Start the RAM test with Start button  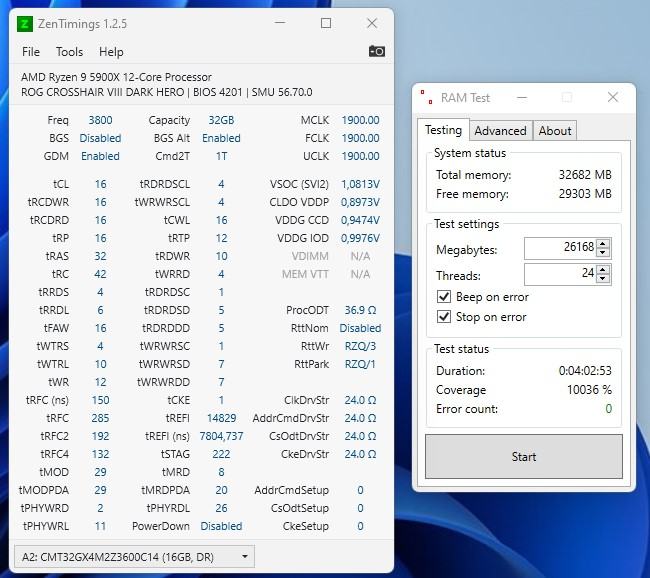coord(524,457)
